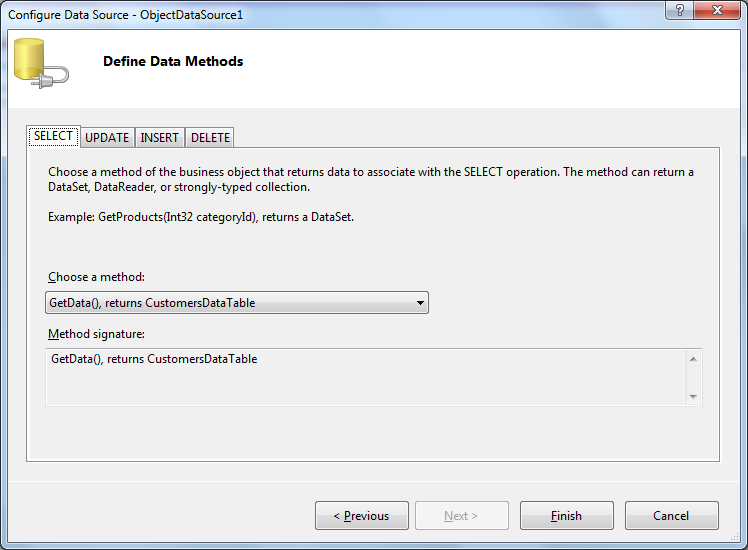Click the help question mark button

[x=679, y=10]
